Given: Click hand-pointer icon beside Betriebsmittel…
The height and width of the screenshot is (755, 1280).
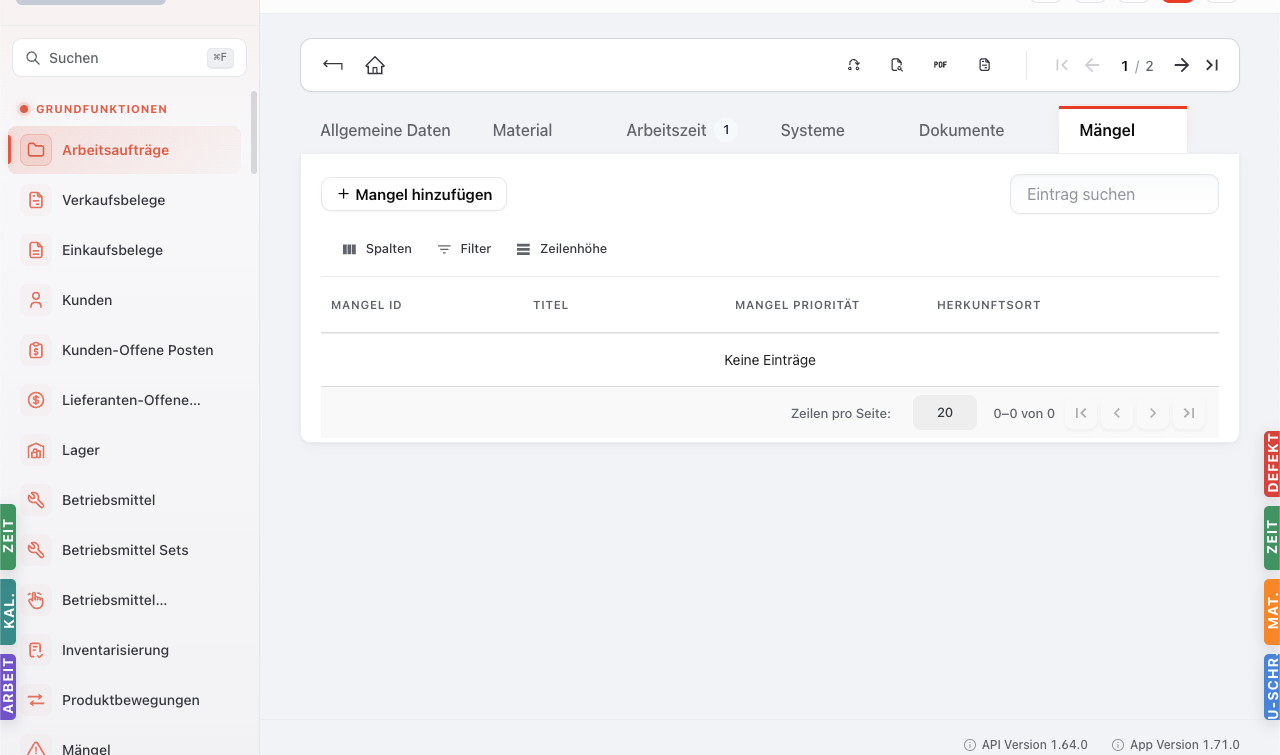Looking at the screenshot, I should [x=36, y=600].
